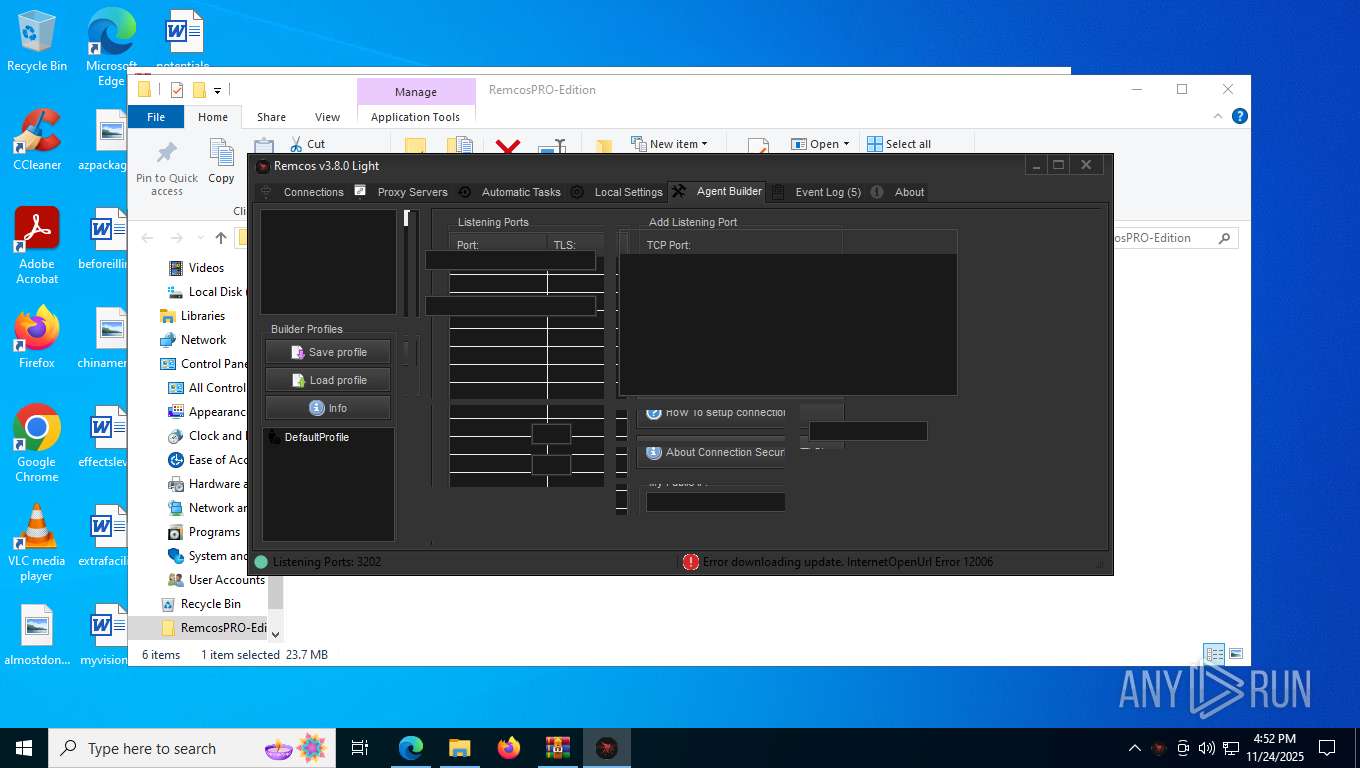The image size is (1360, 768).
Task: Click the Task View taskbar icon
Action: [360, 748]
